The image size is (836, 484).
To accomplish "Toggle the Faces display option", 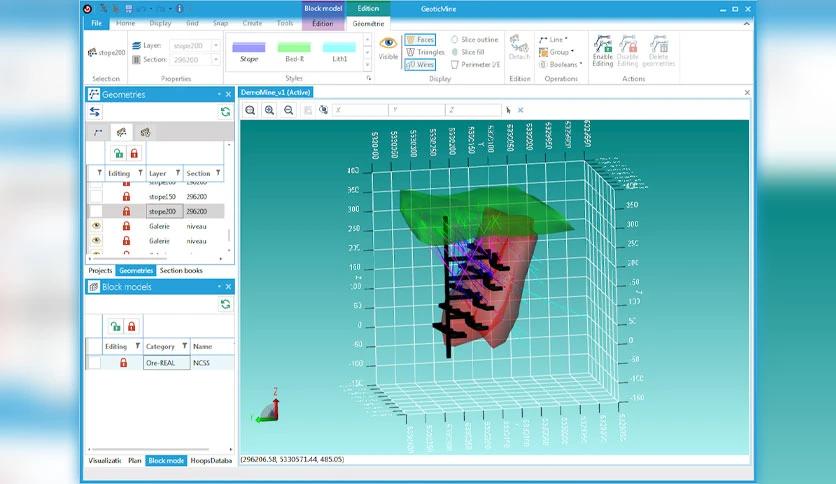I will click(x=420, y=39).
